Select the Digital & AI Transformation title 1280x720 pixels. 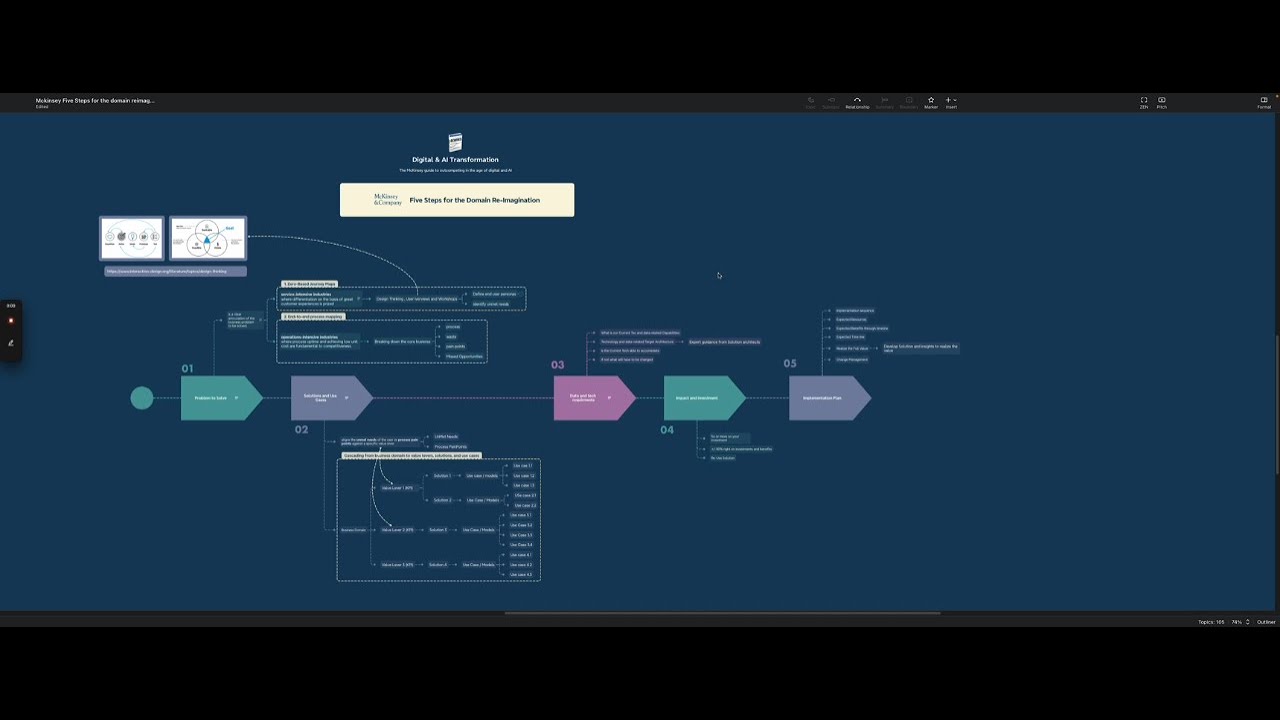[x=455, y=160]
